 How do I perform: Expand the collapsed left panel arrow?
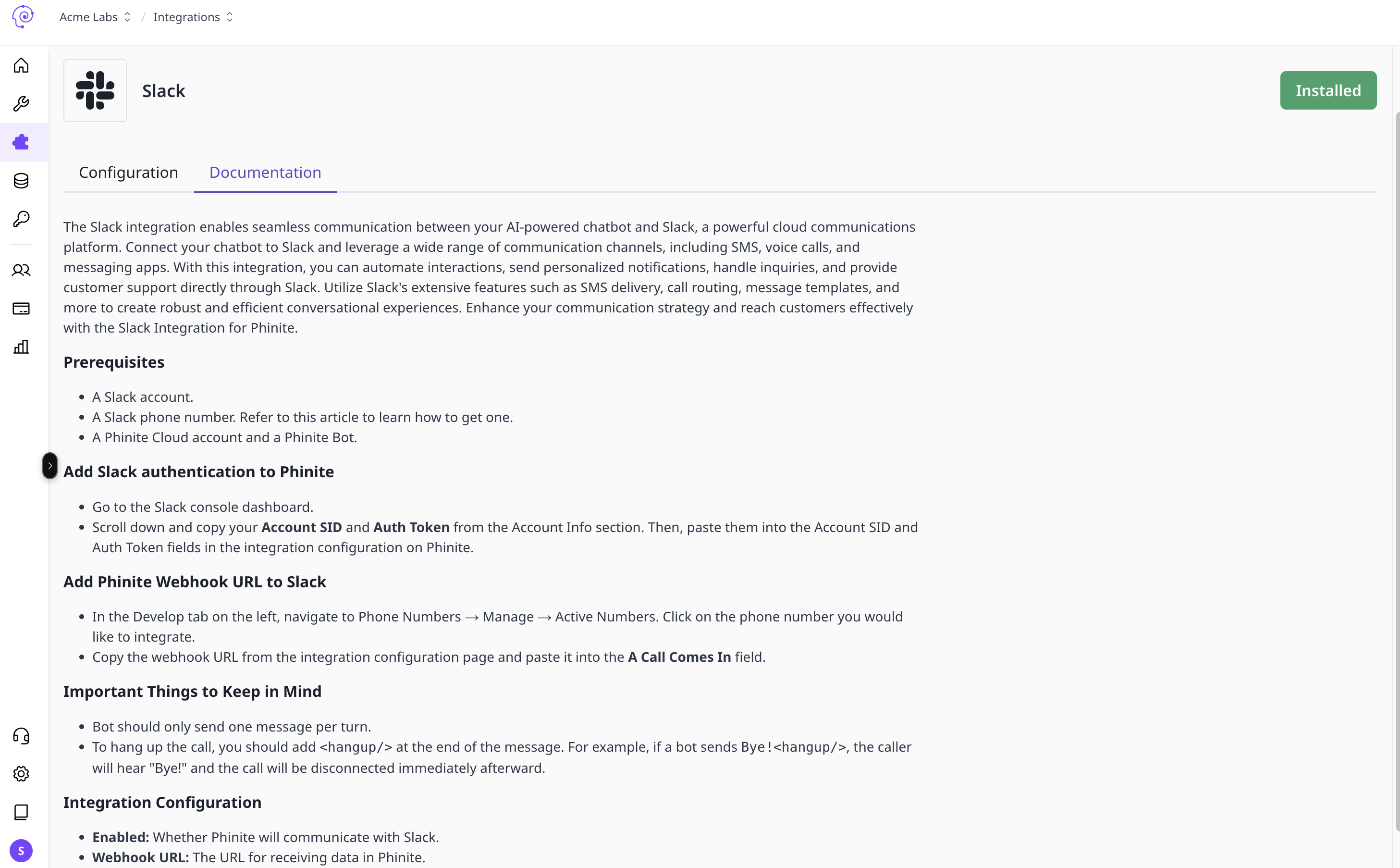click(50, 466)
